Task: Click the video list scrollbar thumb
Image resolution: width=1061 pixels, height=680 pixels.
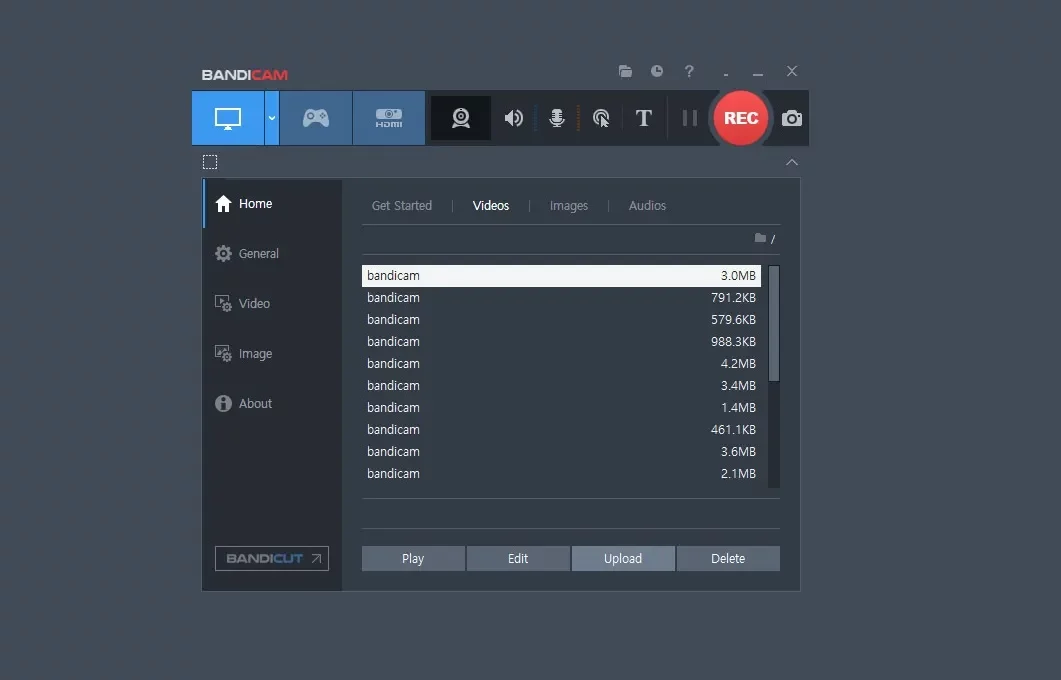Action: [x=774, y=323]
